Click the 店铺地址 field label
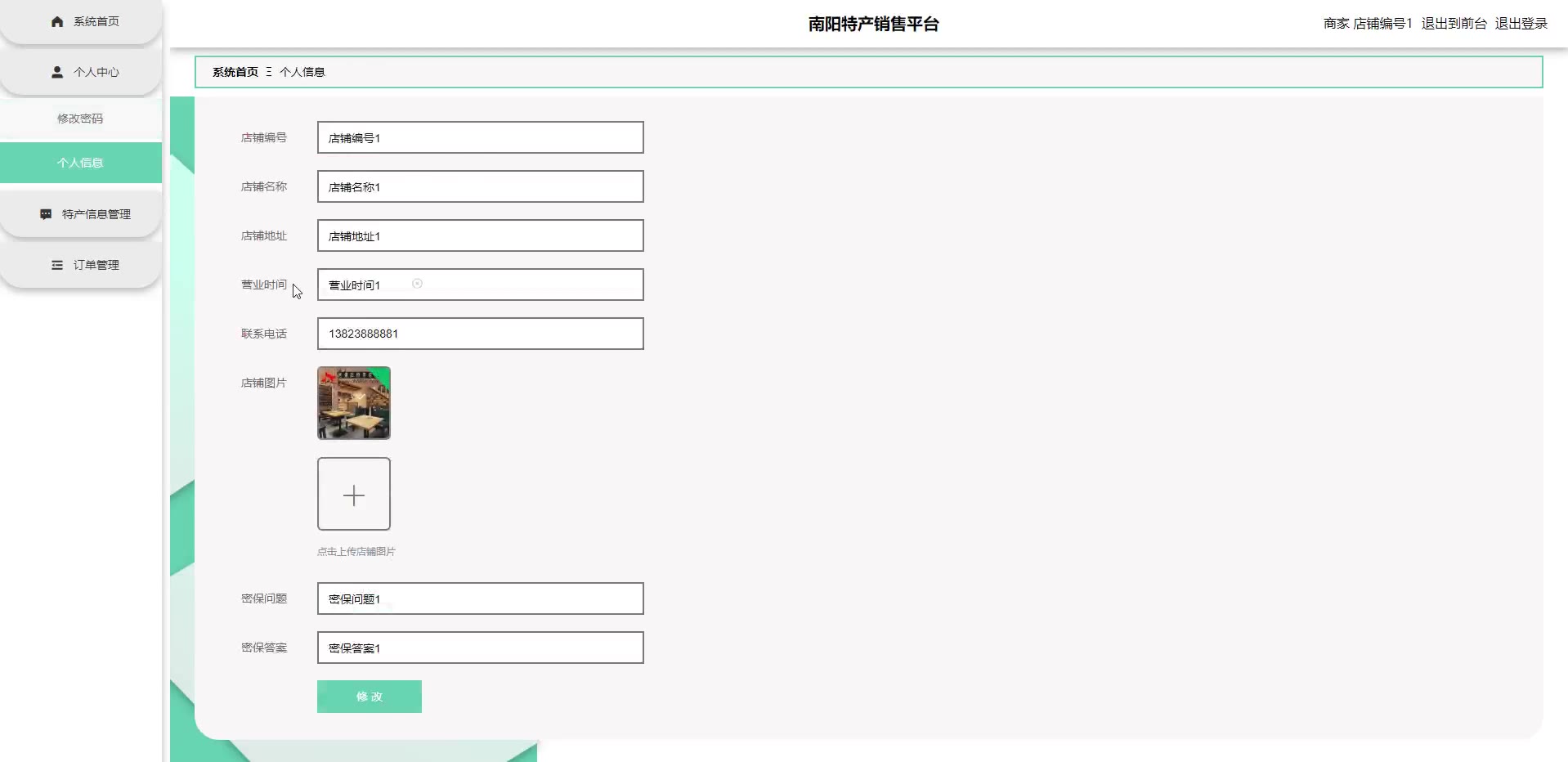1568x762 pixels. [x=264, y=235]
